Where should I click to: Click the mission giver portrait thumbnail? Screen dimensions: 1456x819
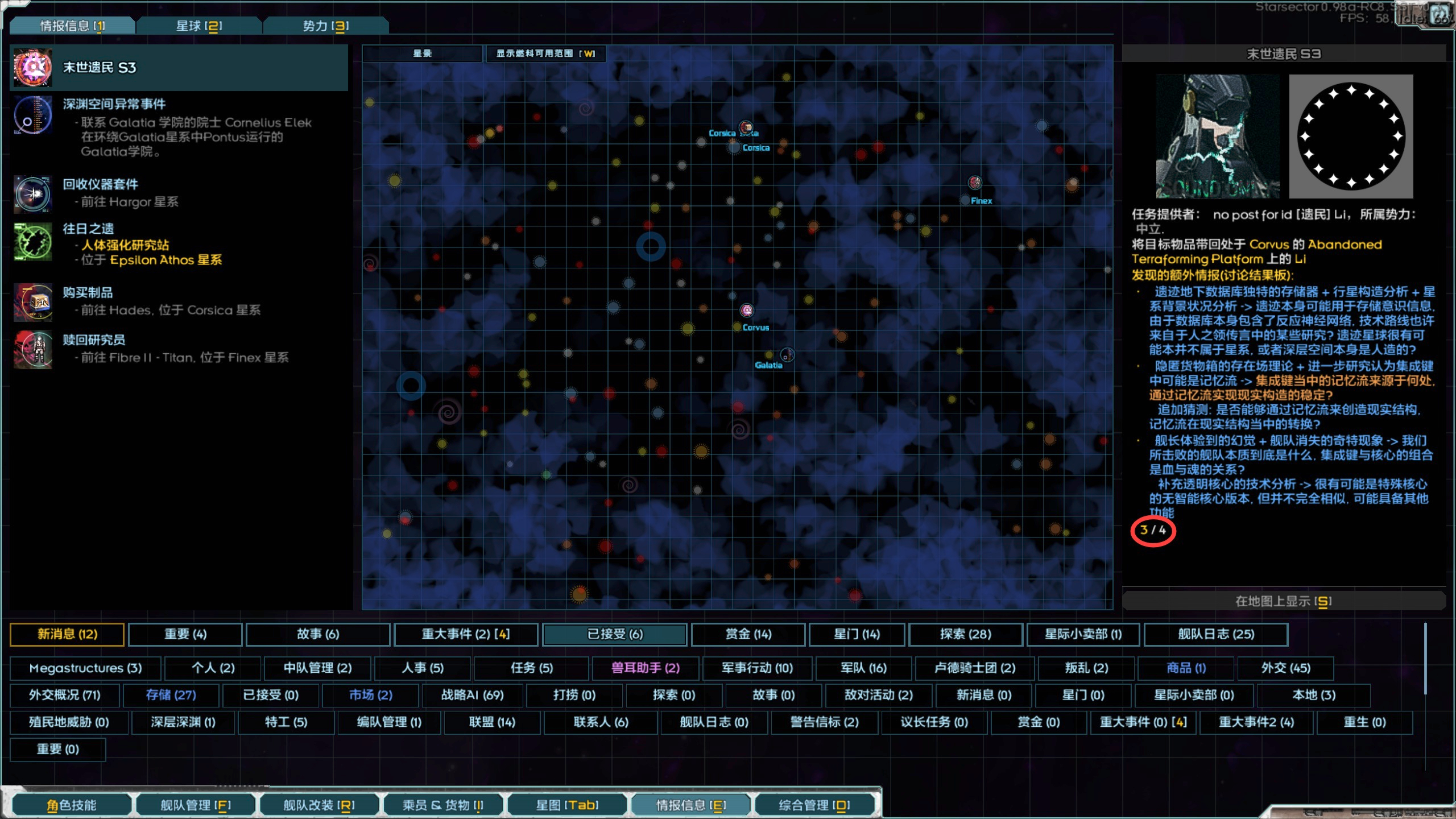1217,136
